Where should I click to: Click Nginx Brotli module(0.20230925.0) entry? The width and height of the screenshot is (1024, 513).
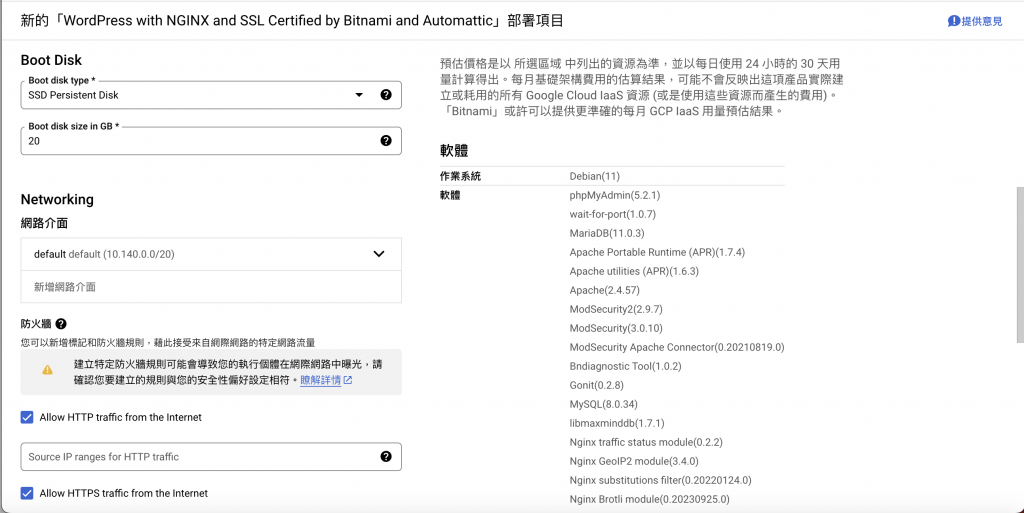pyautogui.click(x=649, y=499)
